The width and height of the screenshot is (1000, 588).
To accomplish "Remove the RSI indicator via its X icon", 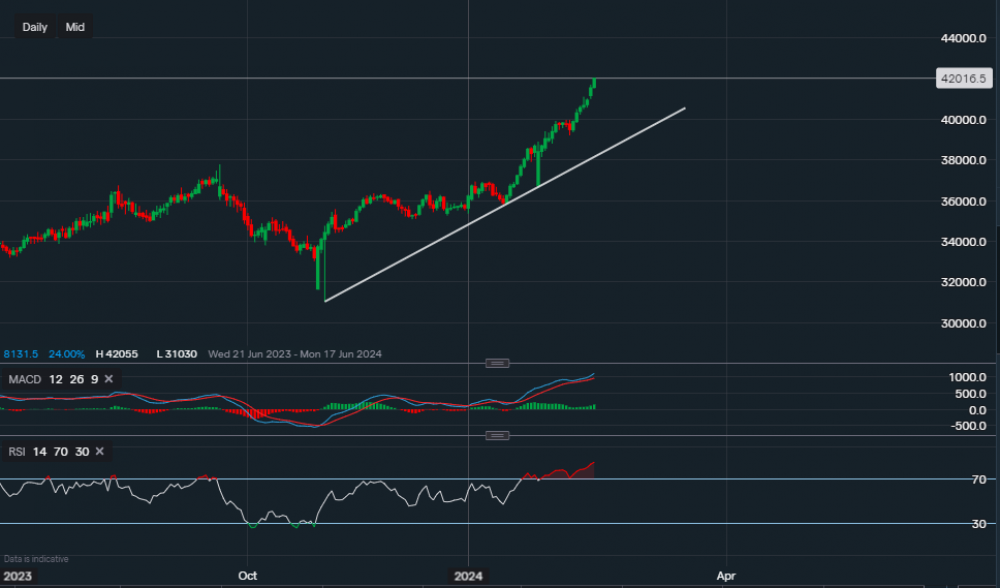I will [x=98, y=452].
